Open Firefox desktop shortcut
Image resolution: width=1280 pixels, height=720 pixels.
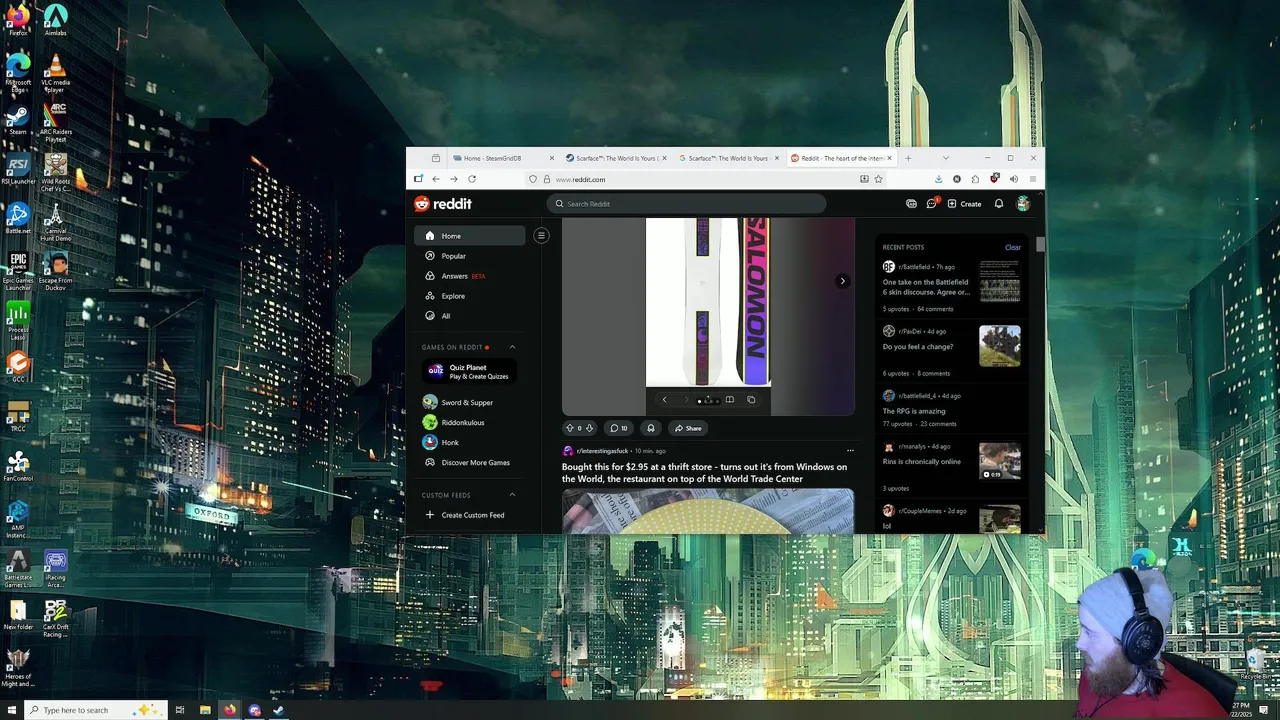click(18, 20)
